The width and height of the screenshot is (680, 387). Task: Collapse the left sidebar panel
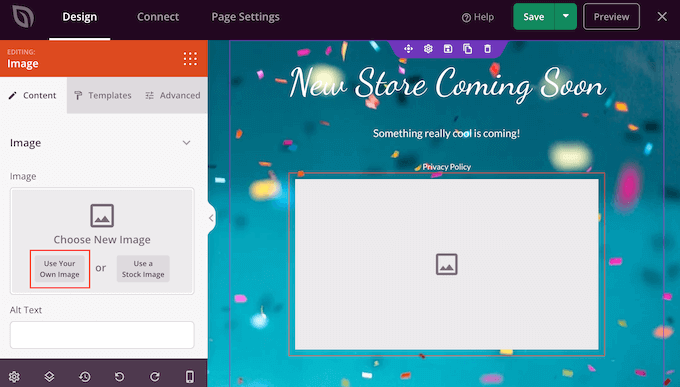point(211,218)
